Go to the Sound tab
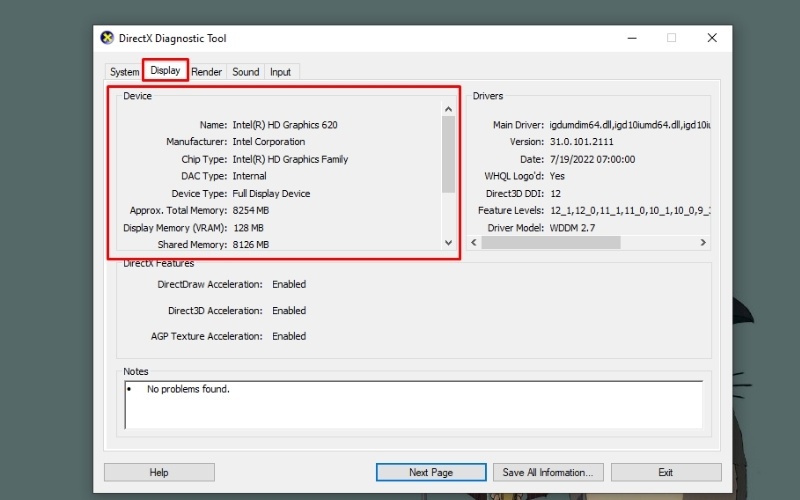 245,72
